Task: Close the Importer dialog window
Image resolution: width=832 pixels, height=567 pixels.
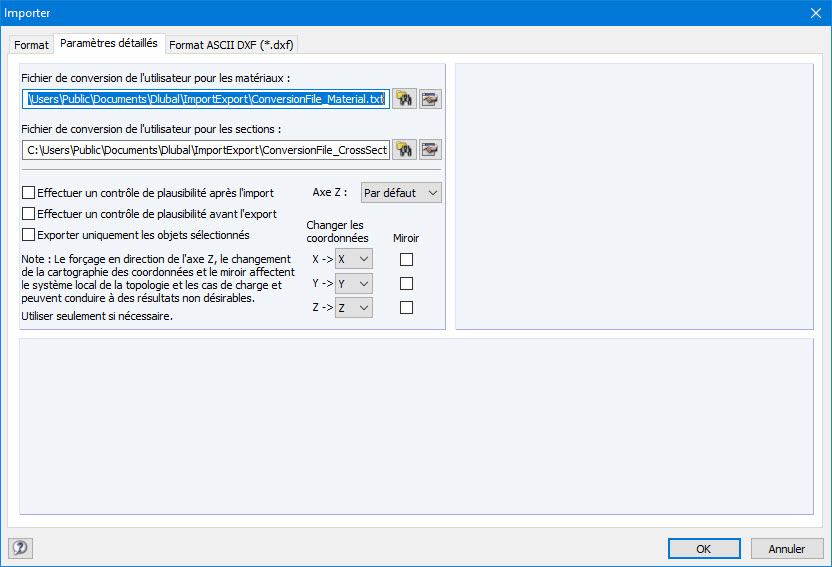Action: pos(816,13)
